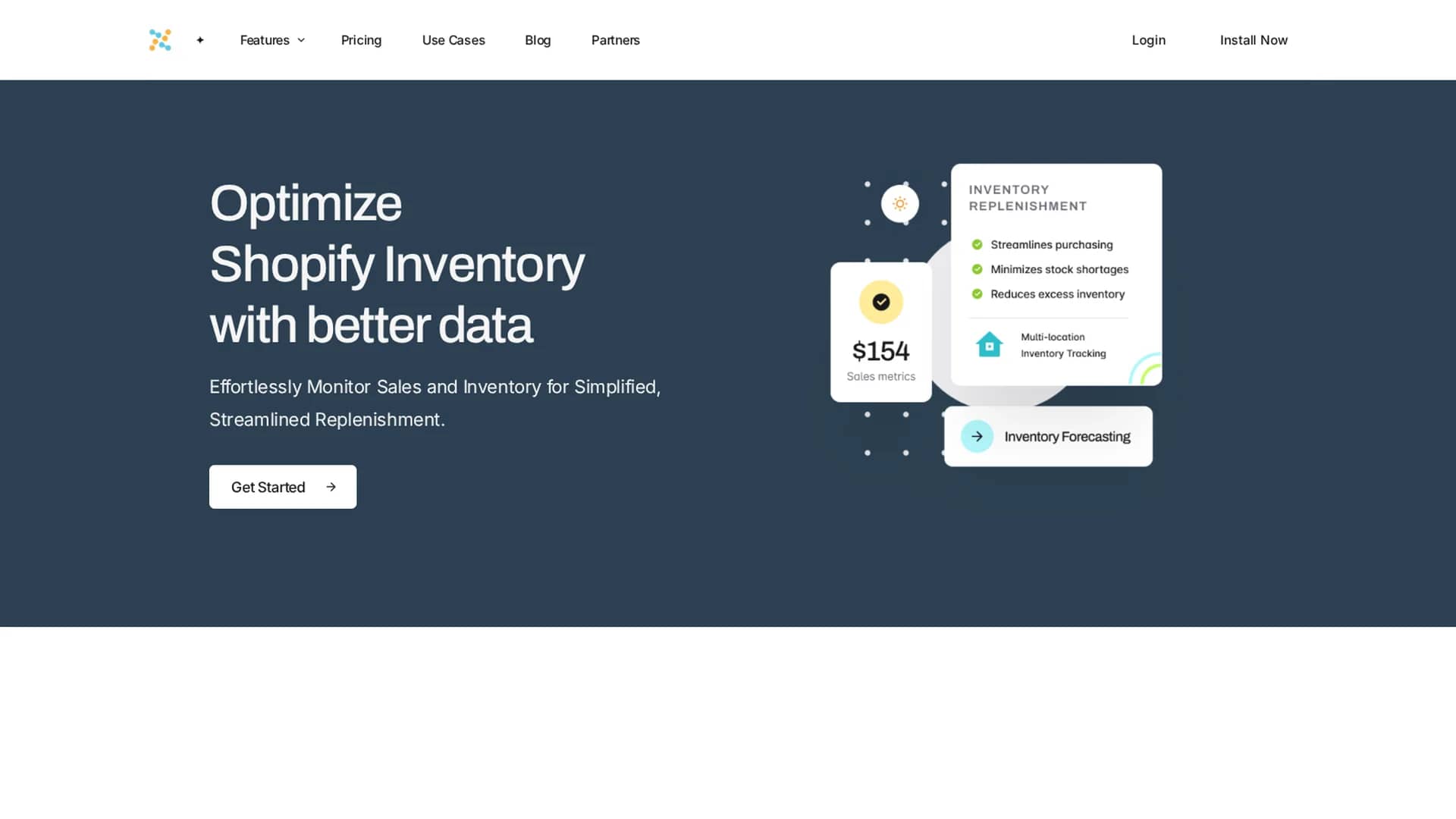The width and height of the screenshot is (1456, 819).
Task: Click the Install Now button
Action: (x=1254, y=40)
